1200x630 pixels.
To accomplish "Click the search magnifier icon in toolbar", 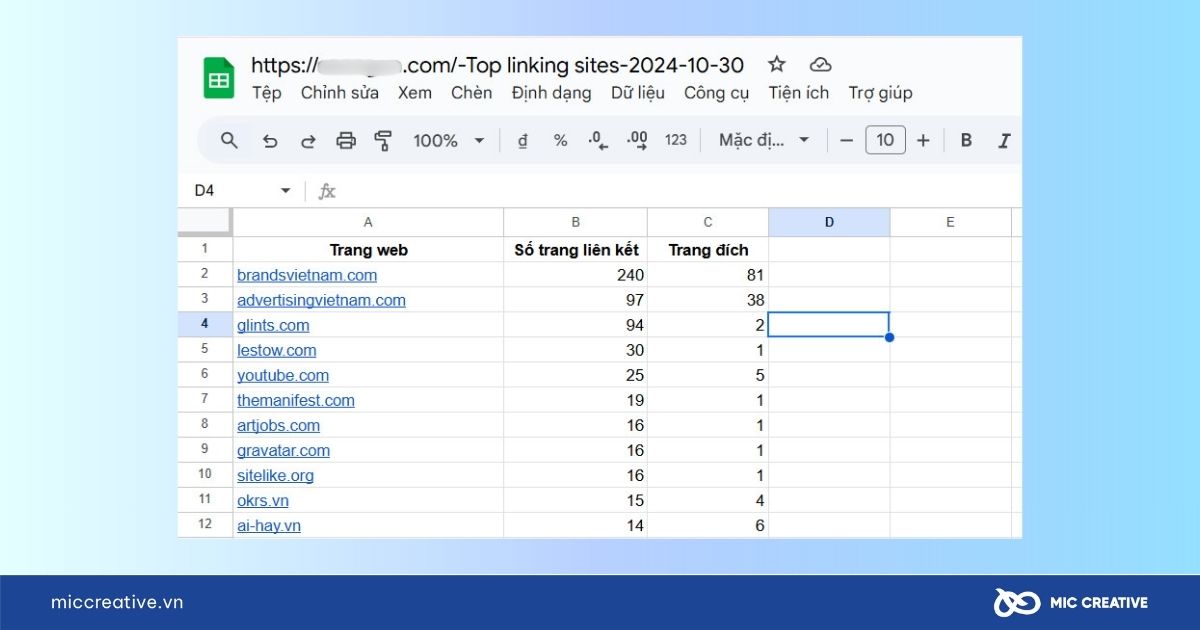I will coord(229,141).
